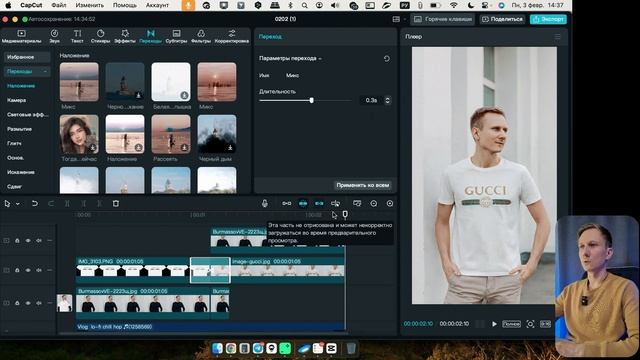Collapse the Параметры перехода section
The height and width of the screenshot is (360, 640).
click(320, 59)
